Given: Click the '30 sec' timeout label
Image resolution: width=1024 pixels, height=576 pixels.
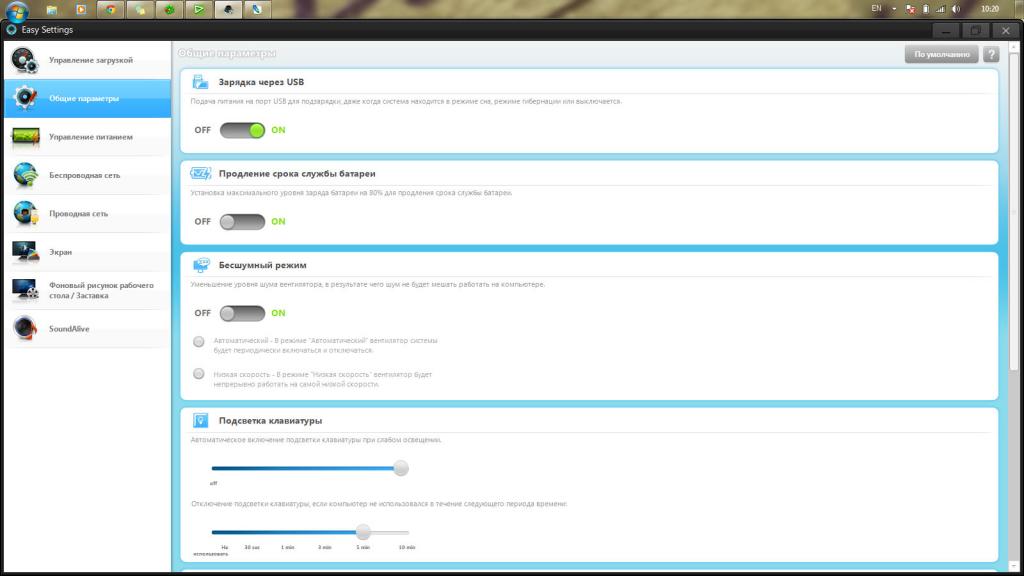Looking at the screenshot, I should [252, 547].
